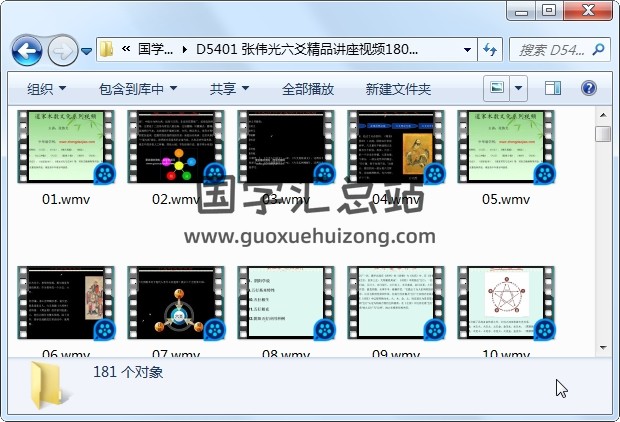Viewport: 620px width, 422px height.
Task: Click the Forward navigation arrow button
Action: click(x=60, y=49)
